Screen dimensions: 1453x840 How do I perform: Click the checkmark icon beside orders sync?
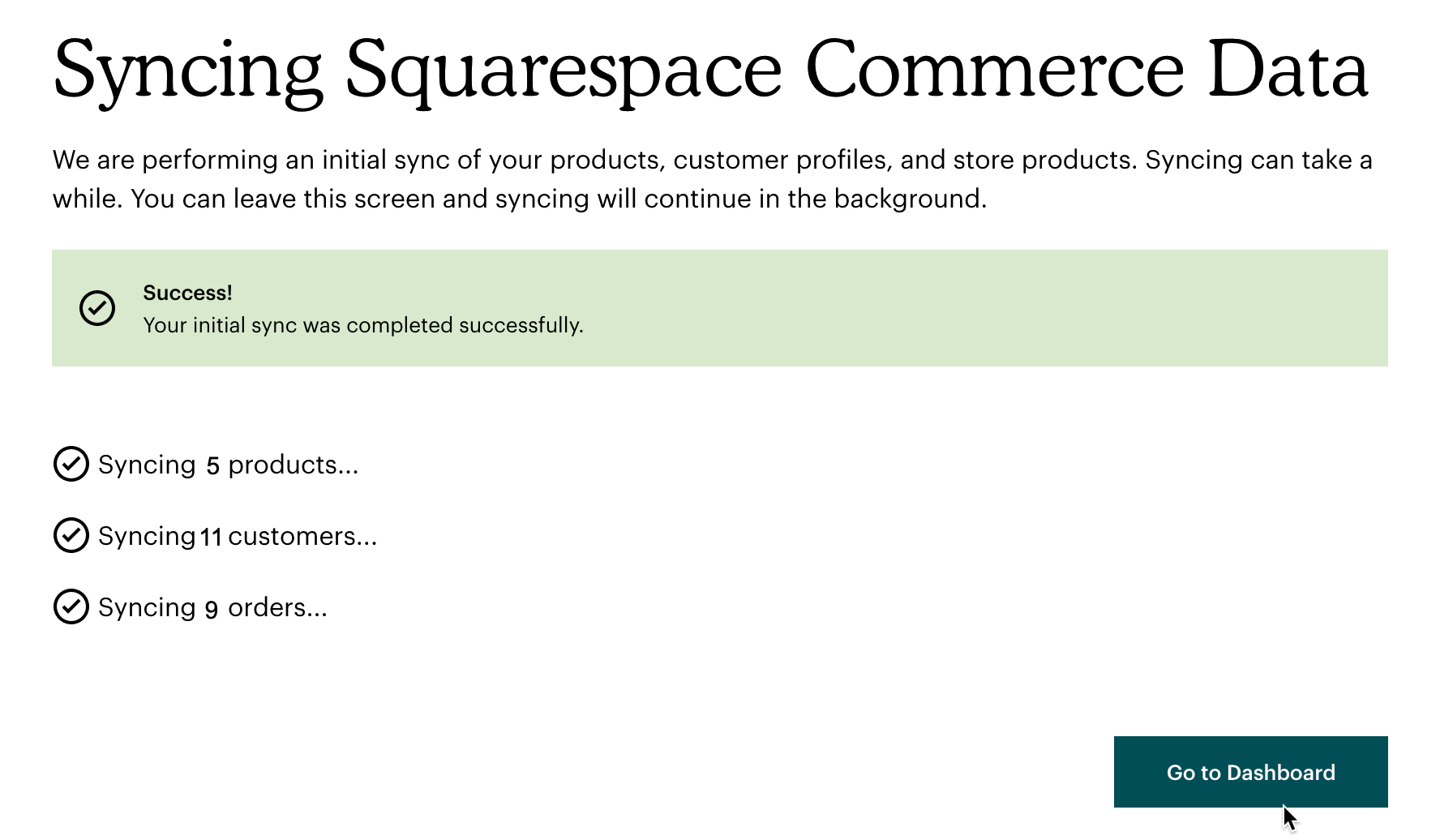71,607
